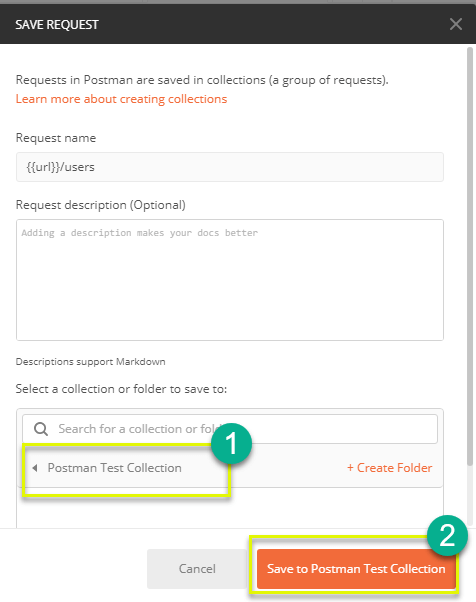Close the Save Request dialog
The height and width of the screenshot is (602, 476).
(x=456, y=24)
